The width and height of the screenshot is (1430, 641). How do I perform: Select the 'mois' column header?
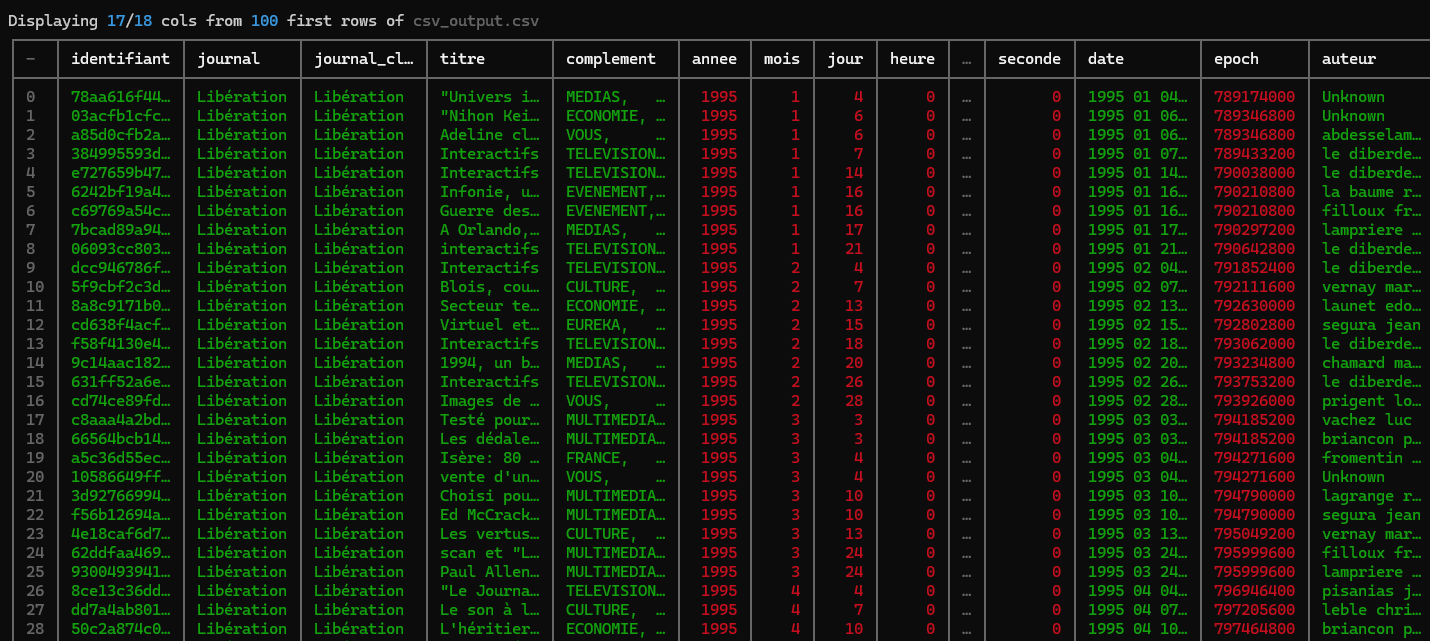pos(781,59)
